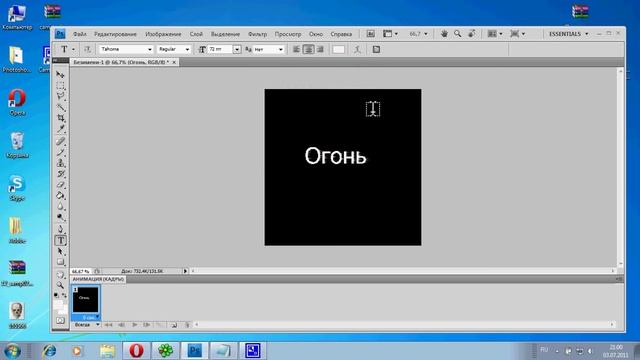Select the Path Selection tool
Image resolution: width=640 pixels, height=360 pixels.
(60, 251)
